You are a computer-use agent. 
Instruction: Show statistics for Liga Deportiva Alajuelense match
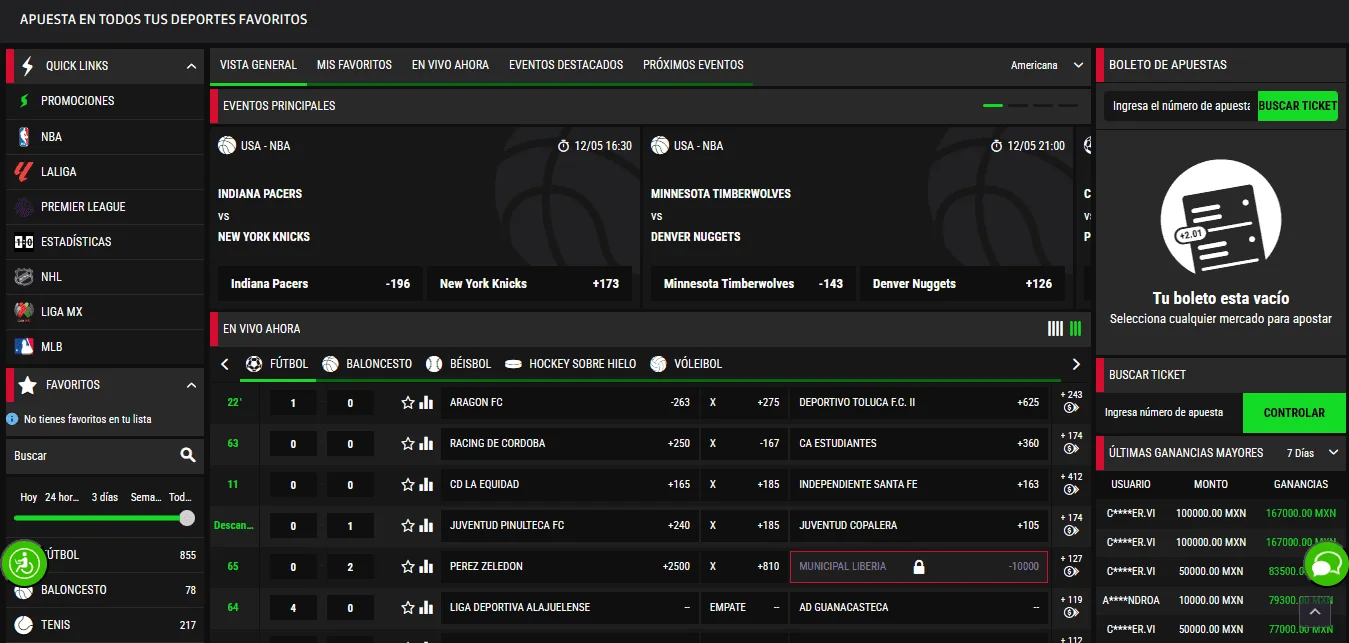point(427,607)
